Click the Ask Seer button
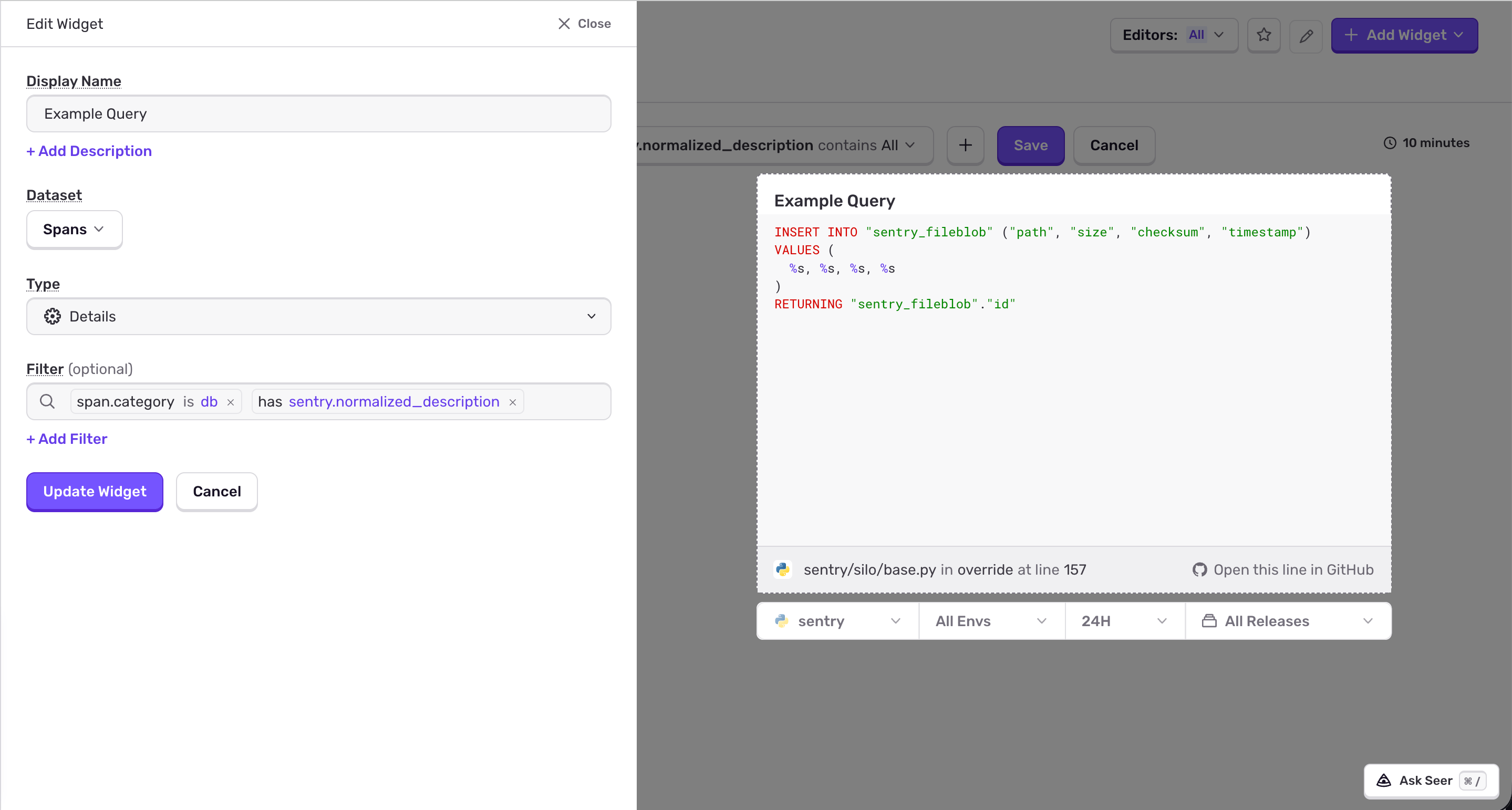The image size is (1512, 810). point(1431,781)
